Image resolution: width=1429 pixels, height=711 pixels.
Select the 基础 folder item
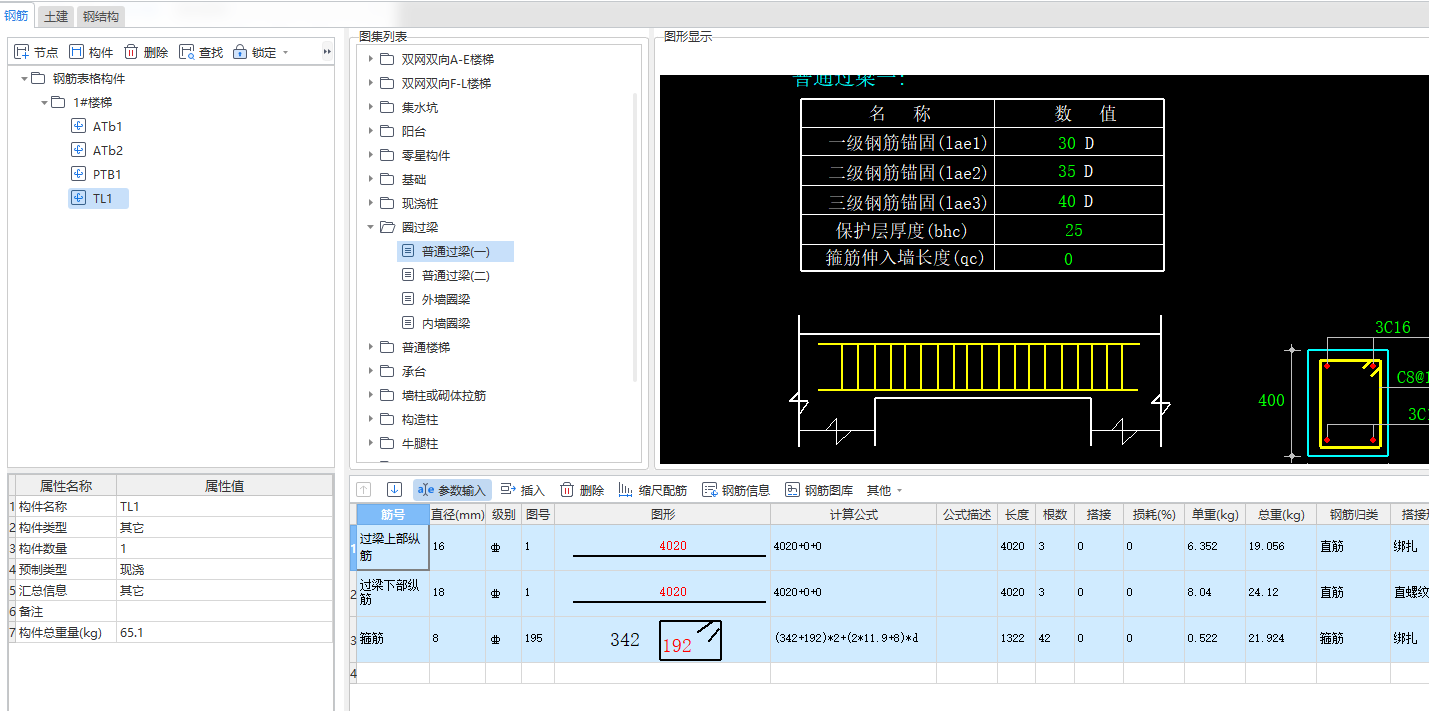point(413,180)
